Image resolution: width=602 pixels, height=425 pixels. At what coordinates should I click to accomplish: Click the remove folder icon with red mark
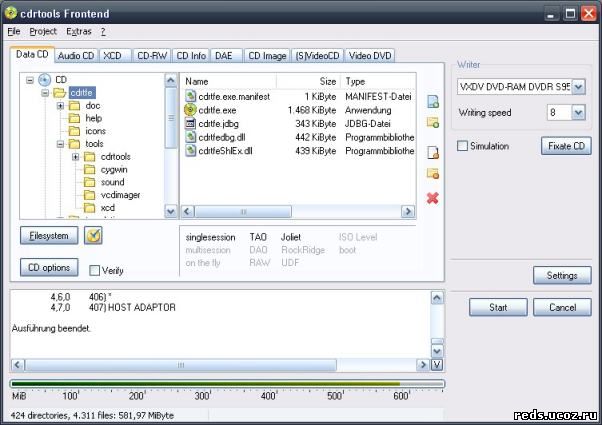pyautogui.click(x=433, y=174)
